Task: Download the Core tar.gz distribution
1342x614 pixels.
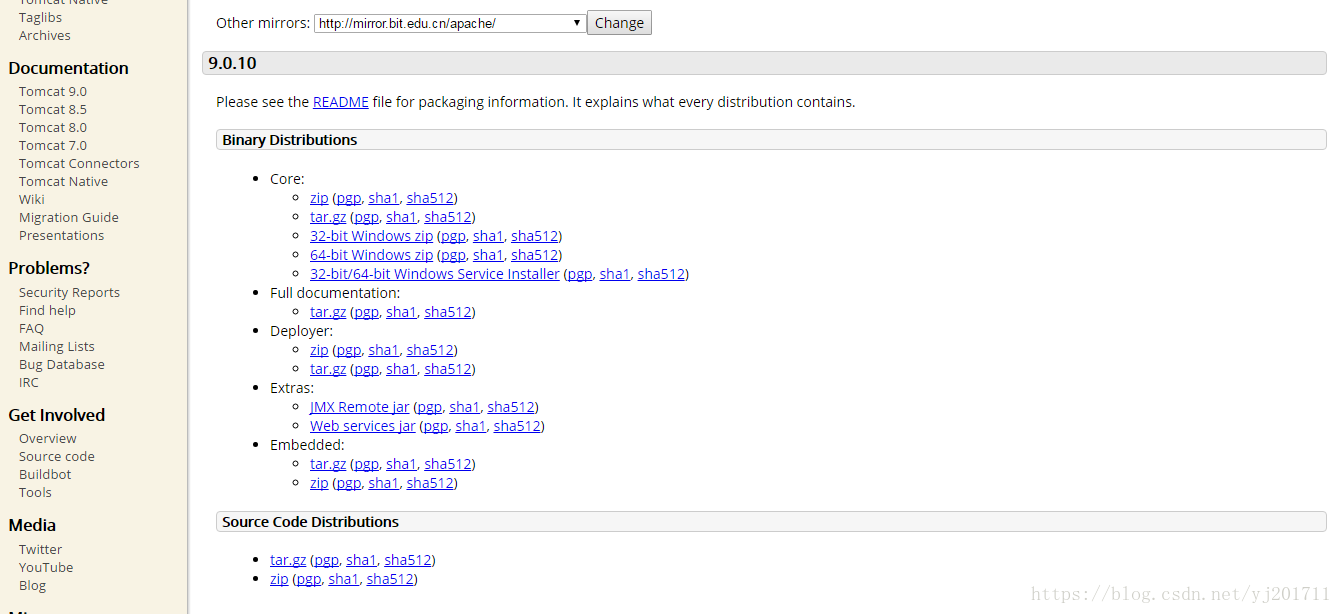Action: pos(328,217)
